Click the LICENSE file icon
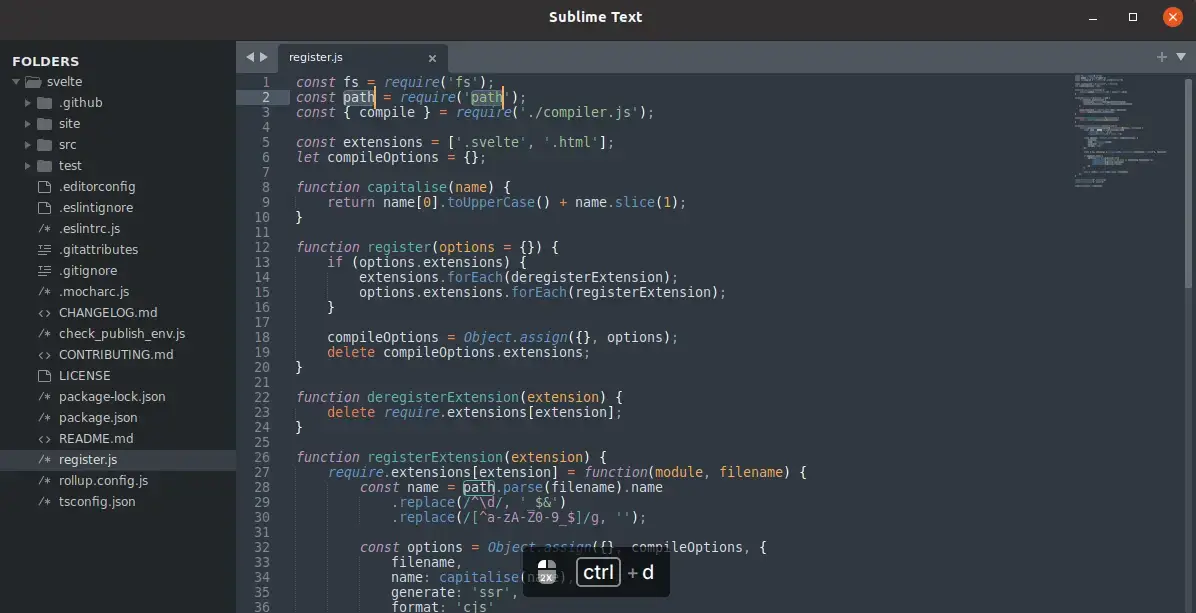1196x613 pixels. [44, 376]
